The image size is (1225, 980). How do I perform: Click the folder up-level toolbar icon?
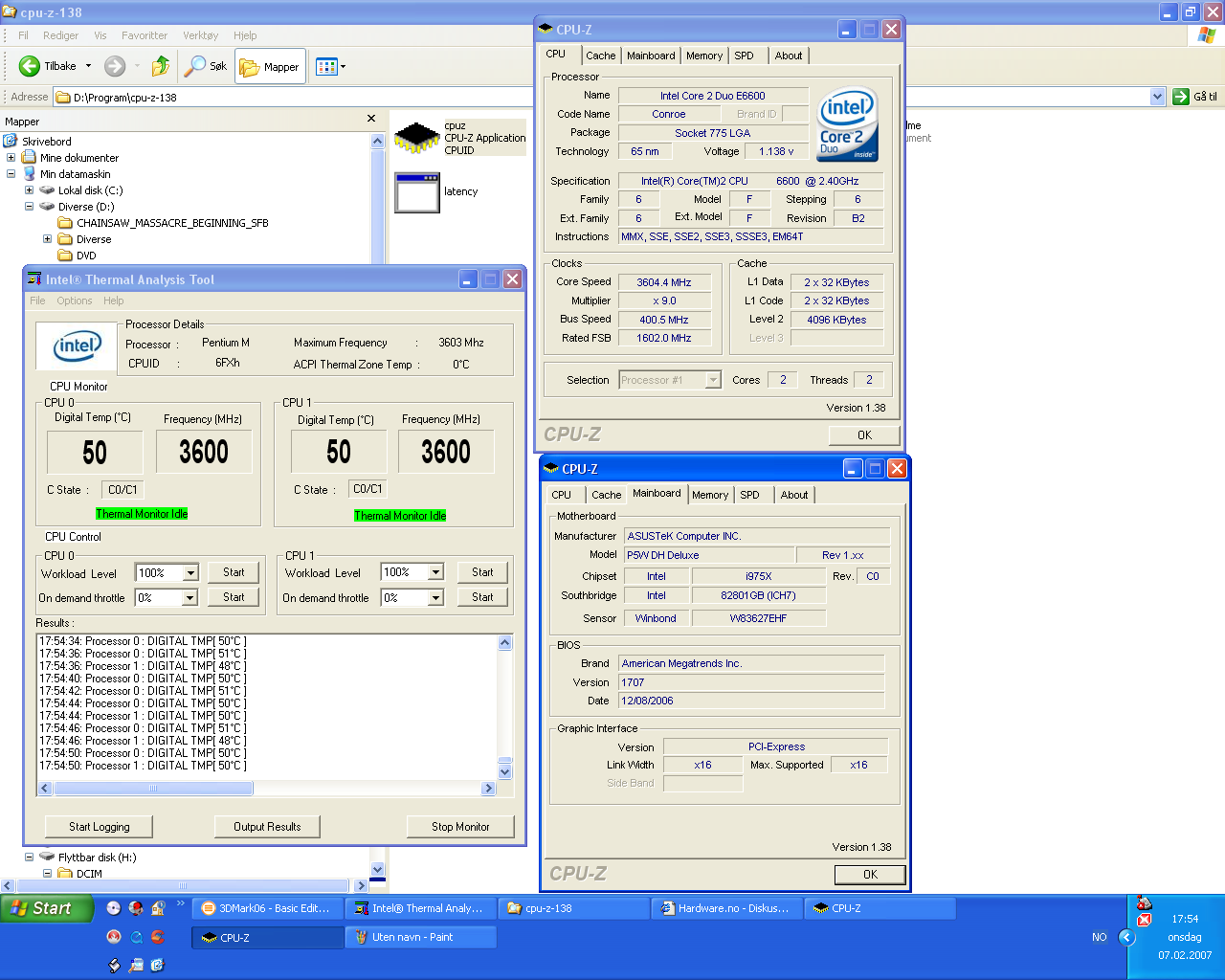tap(161, 66)
